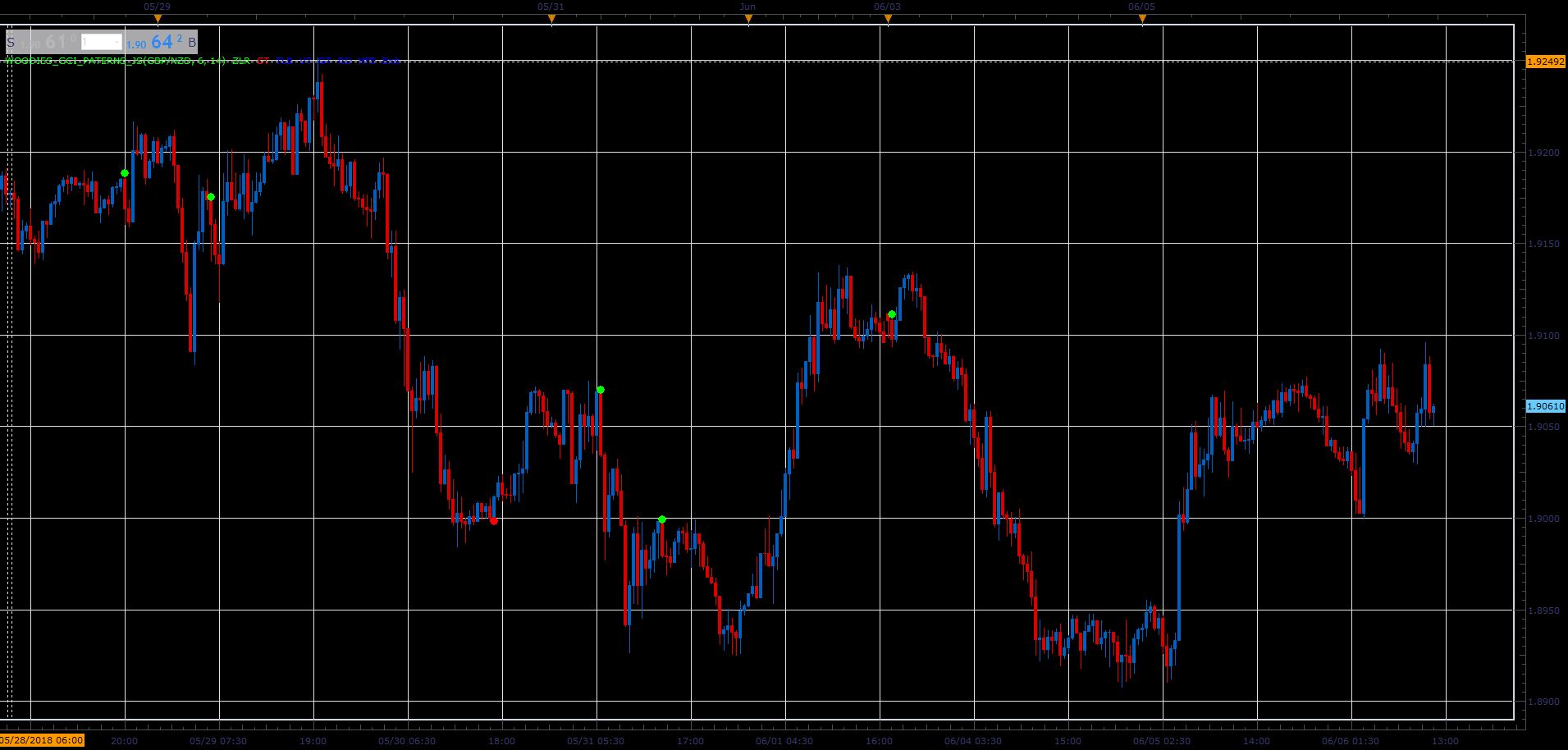Click the 1.90 64 buy price
1568x750 pixels.
[x=154, y=42]
